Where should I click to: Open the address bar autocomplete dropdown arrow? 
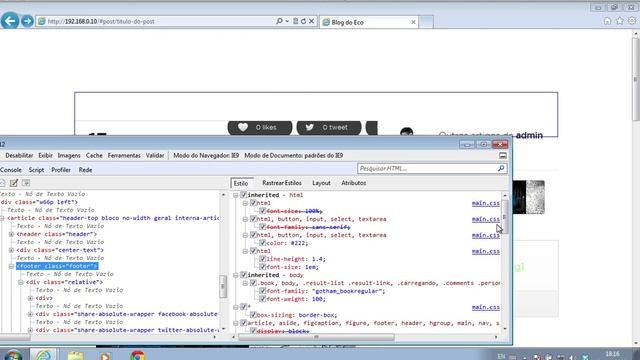pos(287,21)
